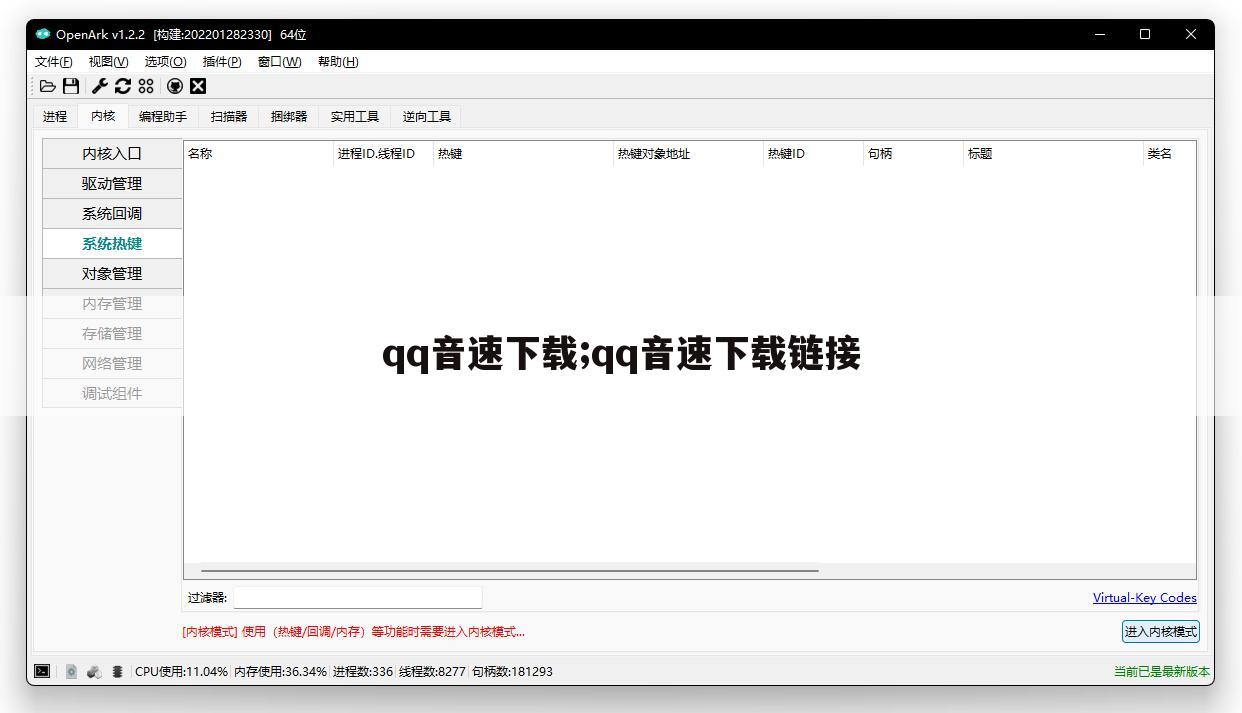The image size is (1242, 713).
Task: Select 调试组件 in the sidebar
Action: tap(112, 393)
